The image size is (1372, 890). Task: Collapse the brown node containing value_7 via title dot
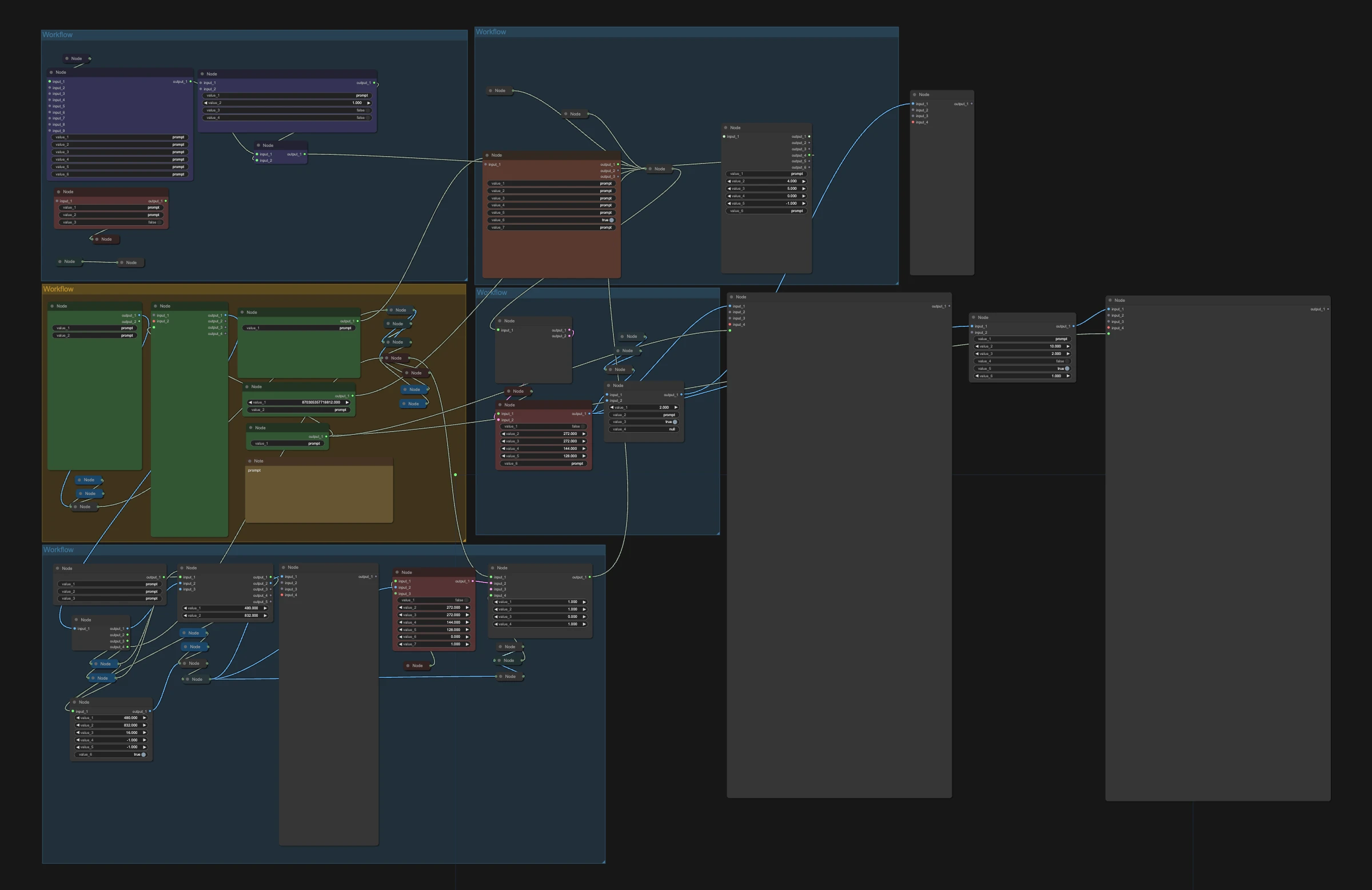[488, 155]
